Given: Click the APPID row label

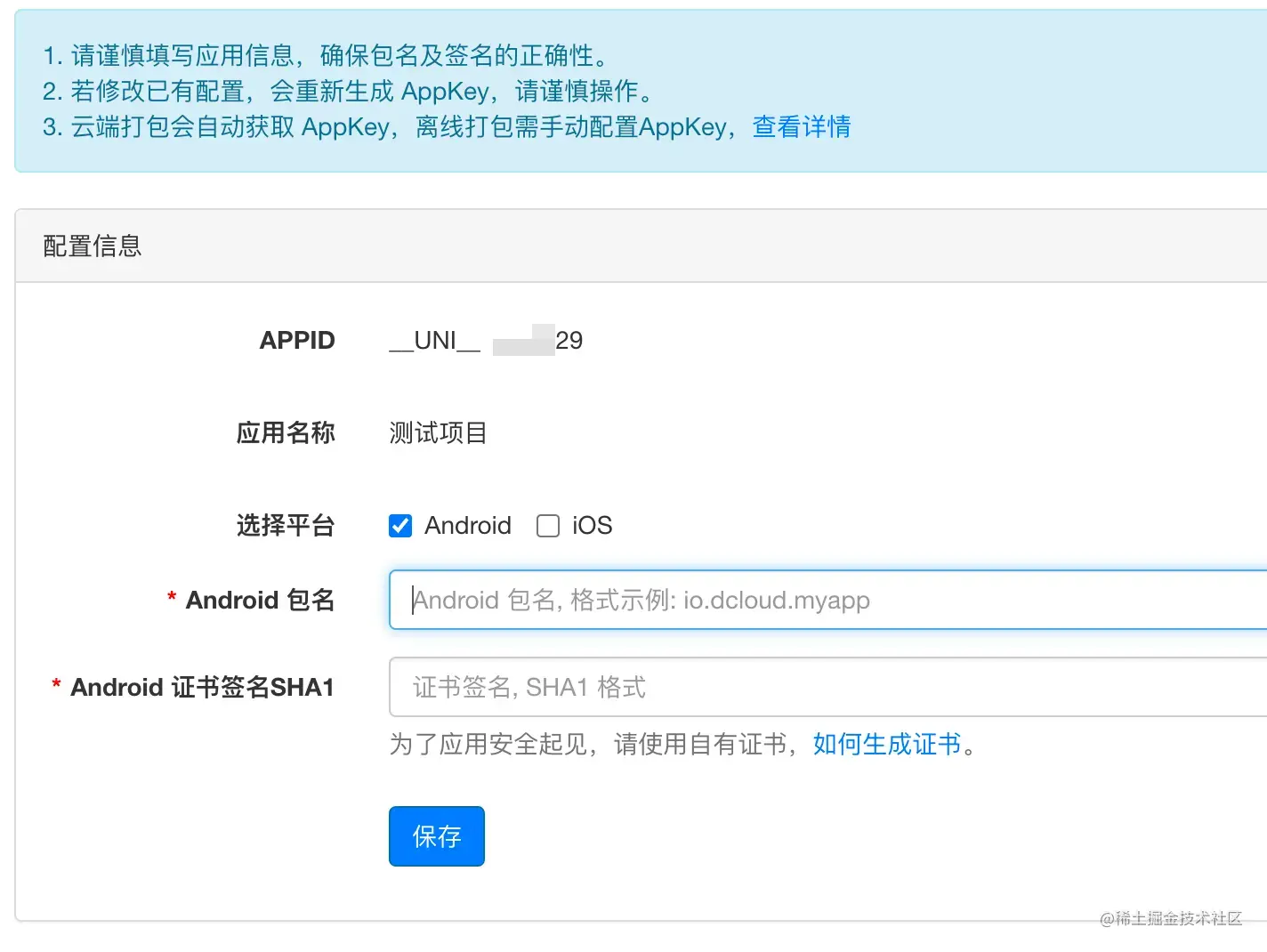Looking at the screenshot, I should (297, 340).
